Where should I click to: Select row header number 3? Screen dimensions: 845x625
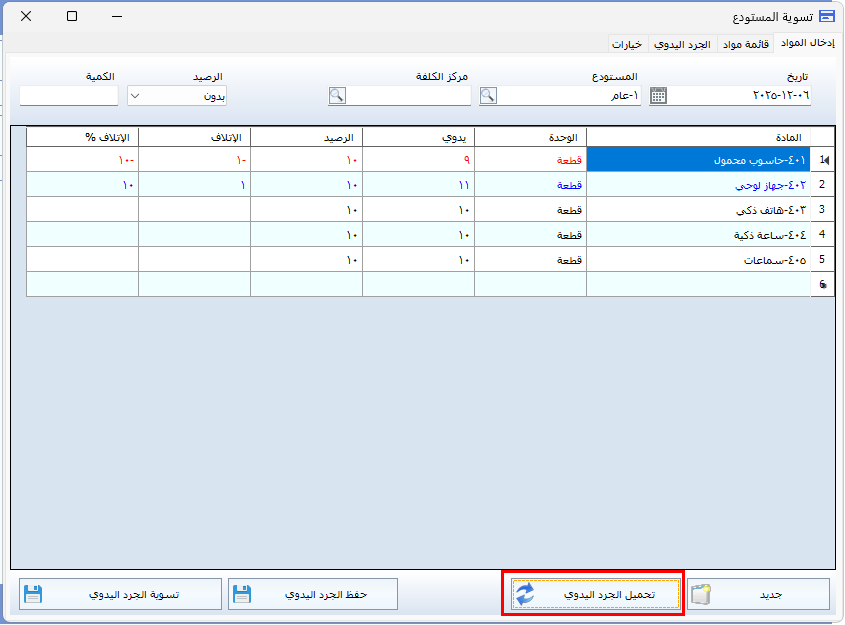pos(822,210)
